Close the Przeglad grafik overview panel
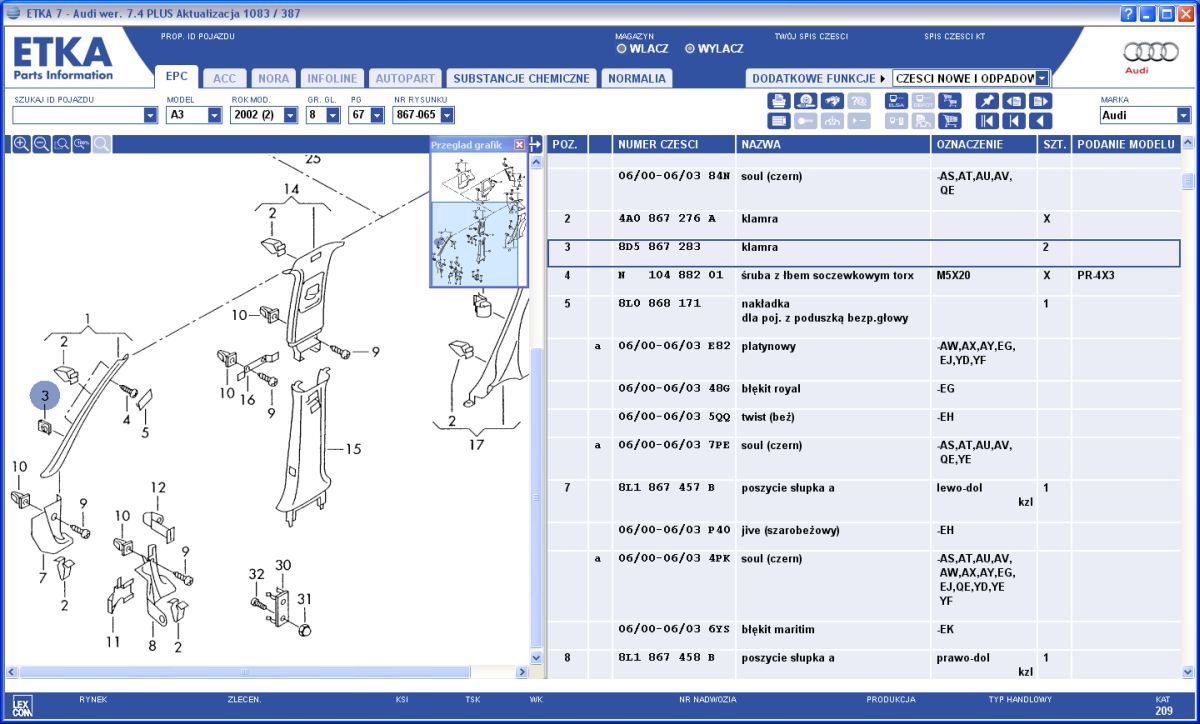 tap(519, 145)
